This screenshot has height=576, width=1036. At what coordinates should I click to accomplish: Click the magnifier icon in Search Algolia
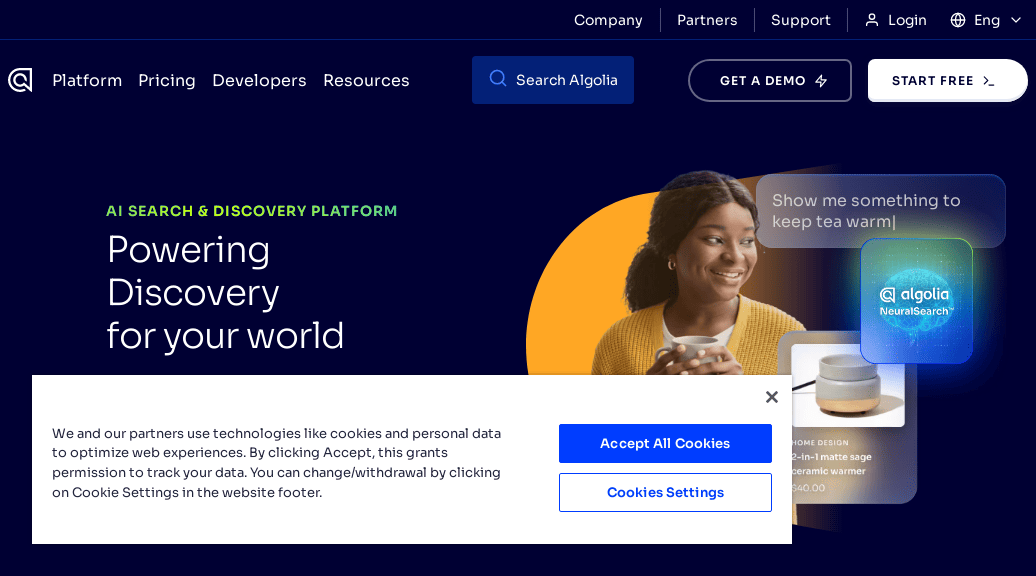[x=497, y=79]
